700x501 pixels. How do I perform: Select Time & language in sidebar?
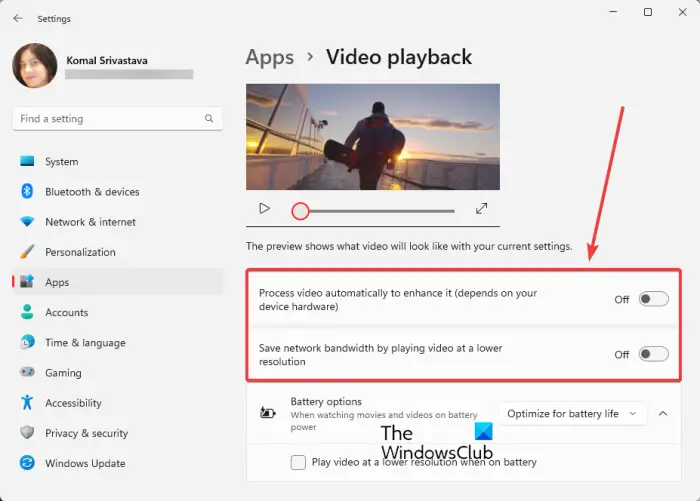tap(118, 342)
